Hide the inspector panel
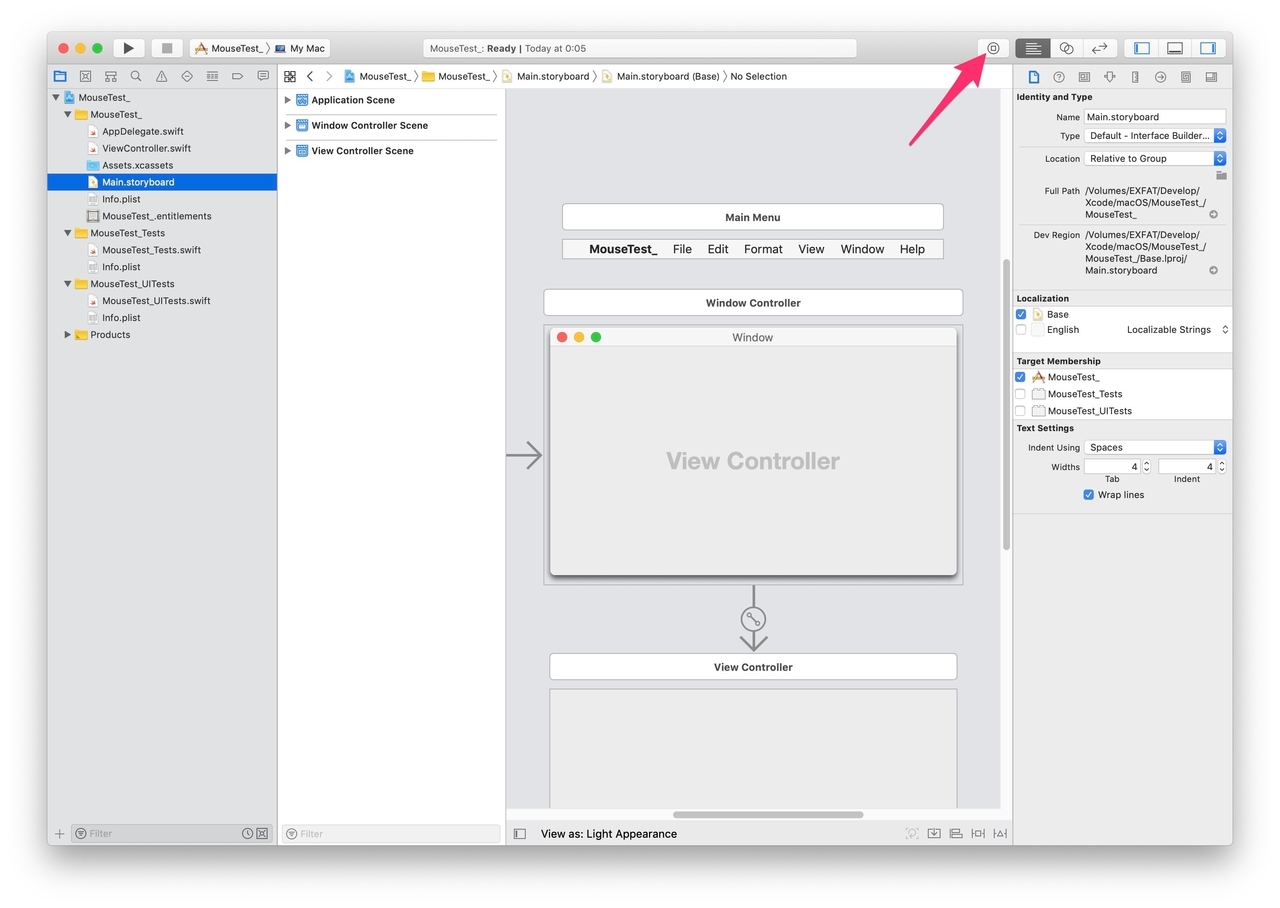This screenshot has height=908, width=1280. click(x=1208, y=48)
